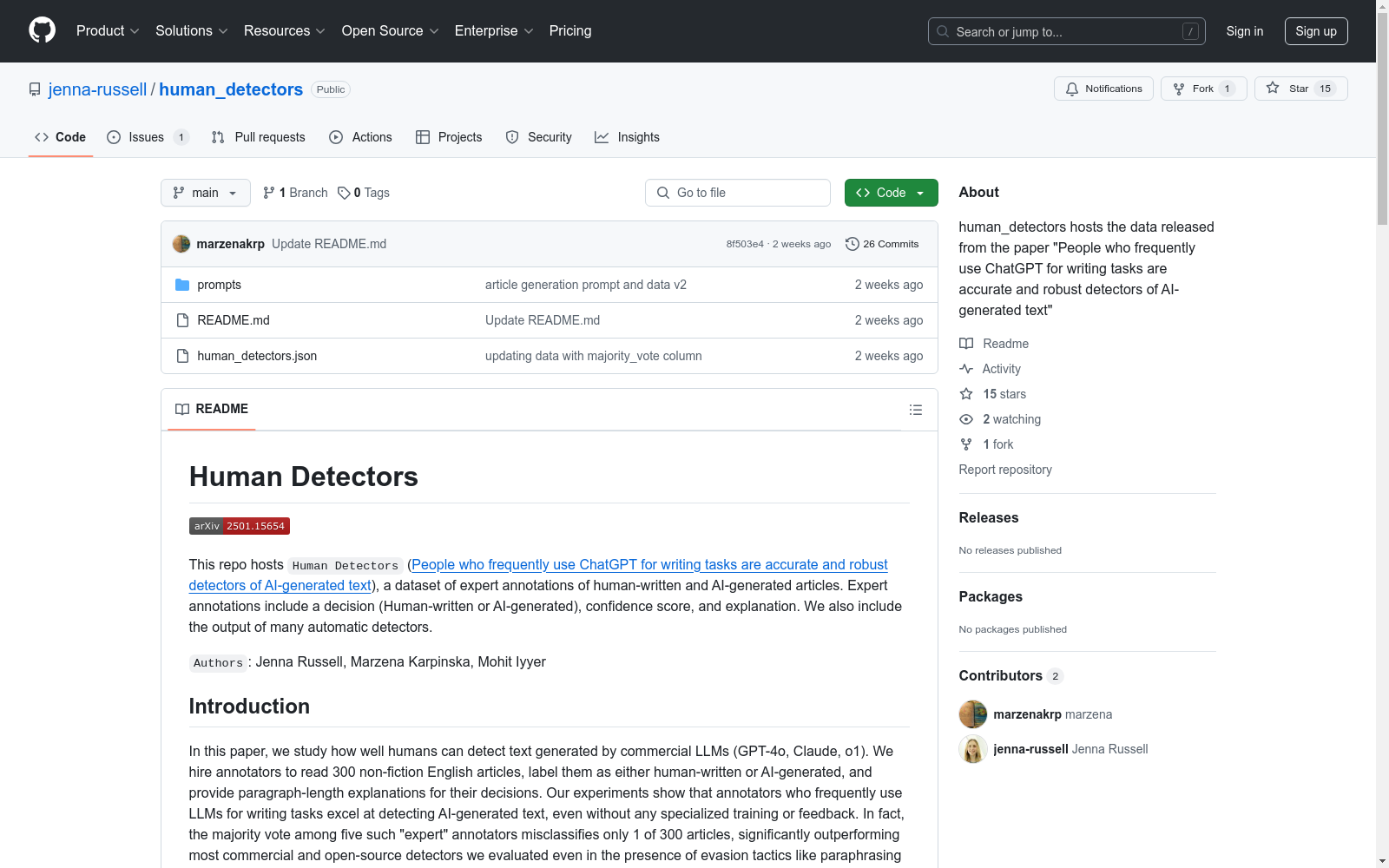Open the Resources dropdown

tap(285, 30)
